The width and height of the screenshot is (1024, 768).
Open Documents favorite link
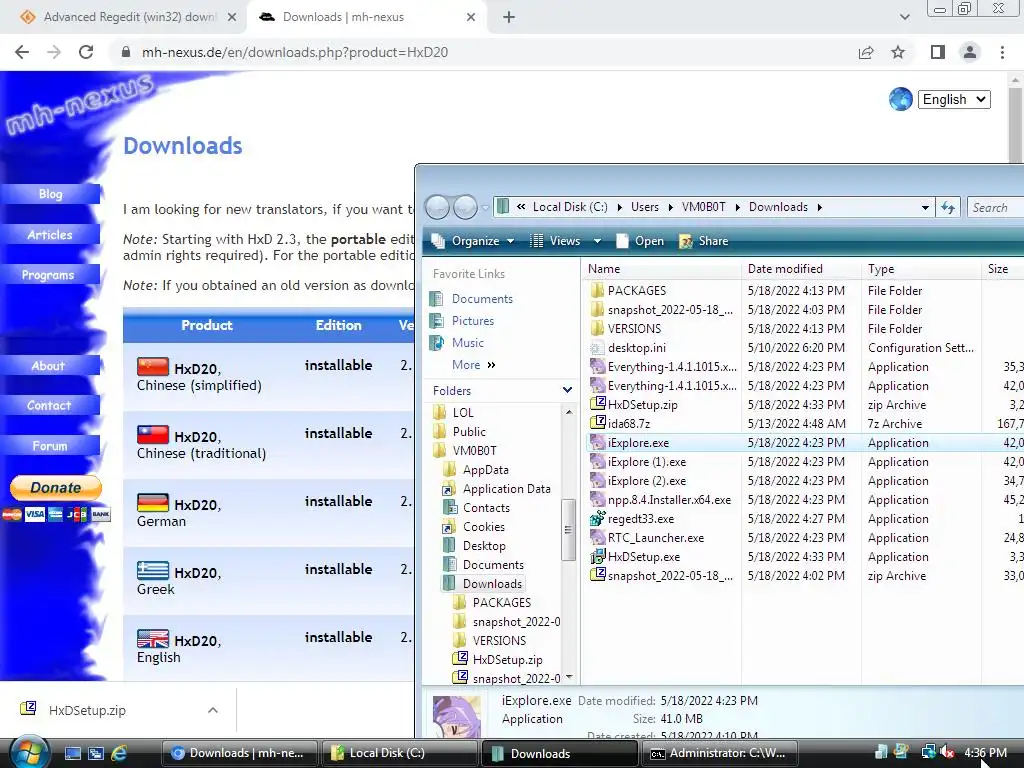click(x=482, y=298)
